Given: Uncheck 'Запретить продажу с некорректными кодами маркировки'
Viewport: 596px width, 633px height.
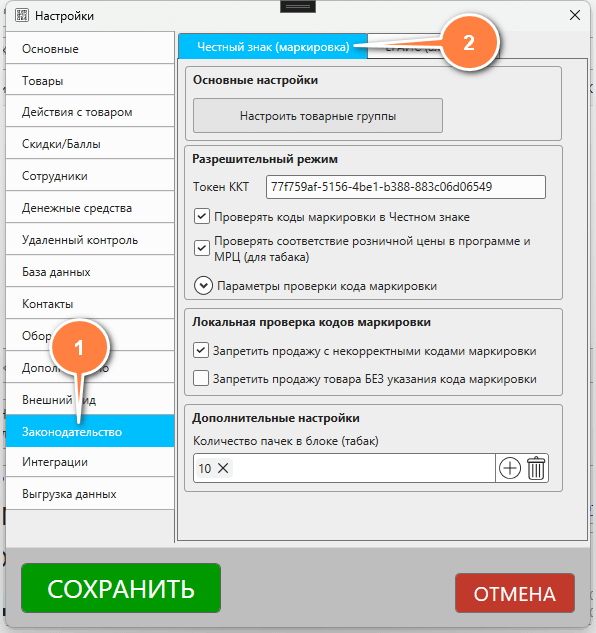Looking at the screenshot, I should pyautogui.click(x=201, y=350).
